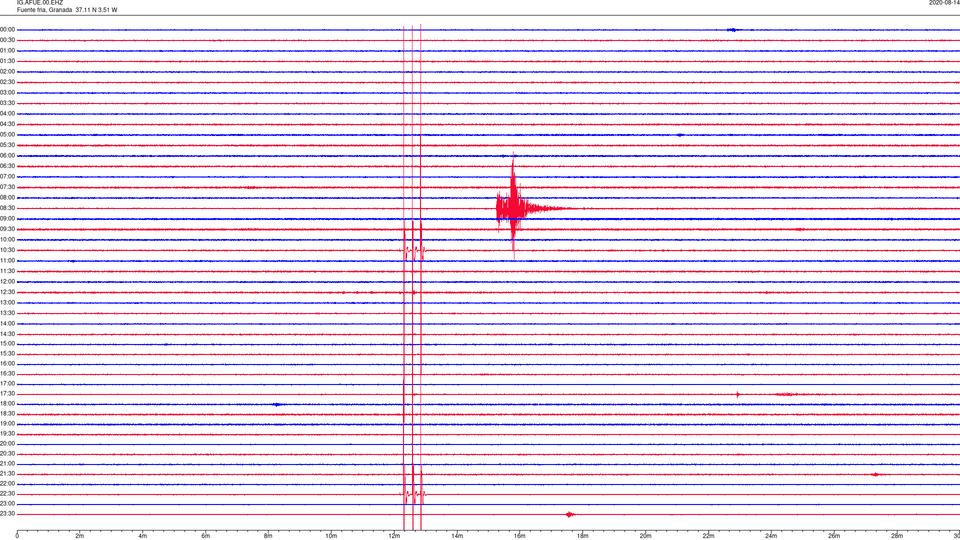Click the 15:30 time label
Image resolution: width=960 pixels, height=540 pixels.
coord(7,354)
